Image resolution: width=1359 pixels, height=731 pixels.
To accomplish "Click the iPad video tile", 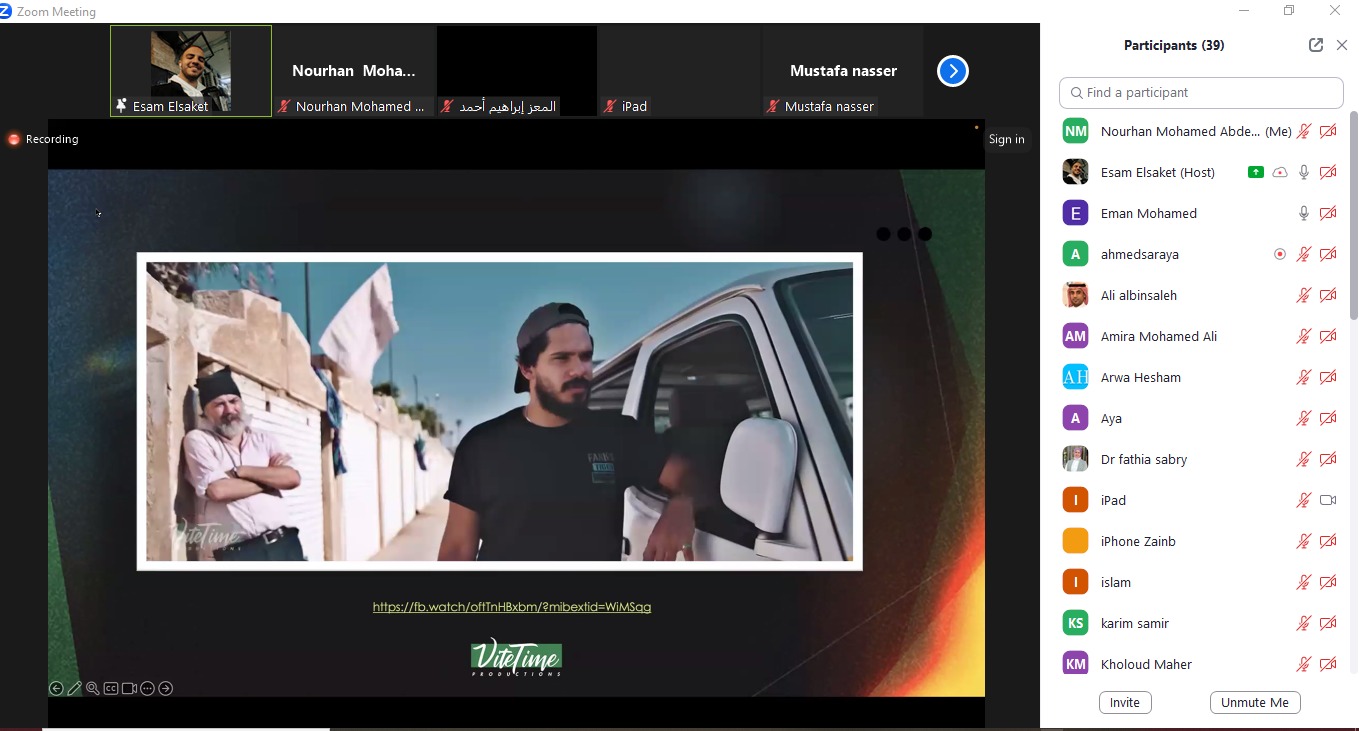I will 680,71.
